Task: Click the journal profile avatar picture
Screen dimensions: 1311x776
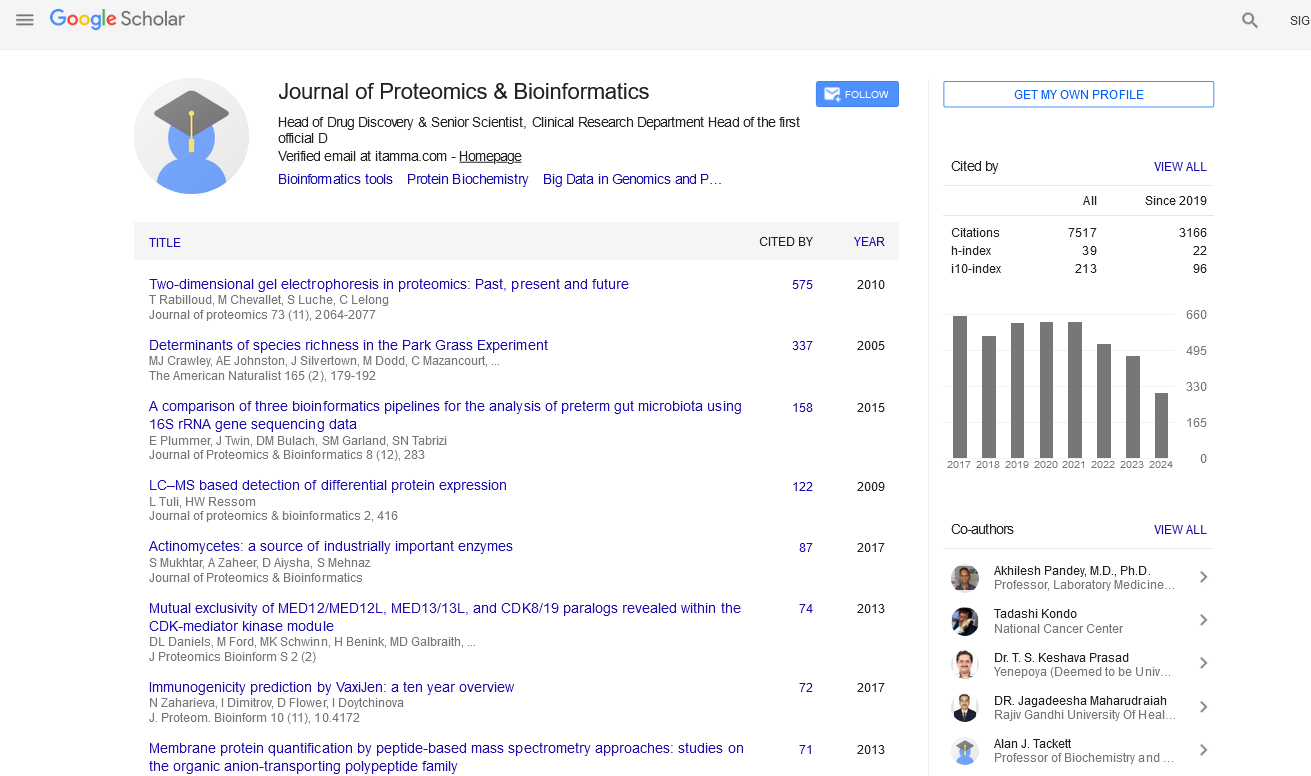Action: pyautogui.click(x=191, y=136)
